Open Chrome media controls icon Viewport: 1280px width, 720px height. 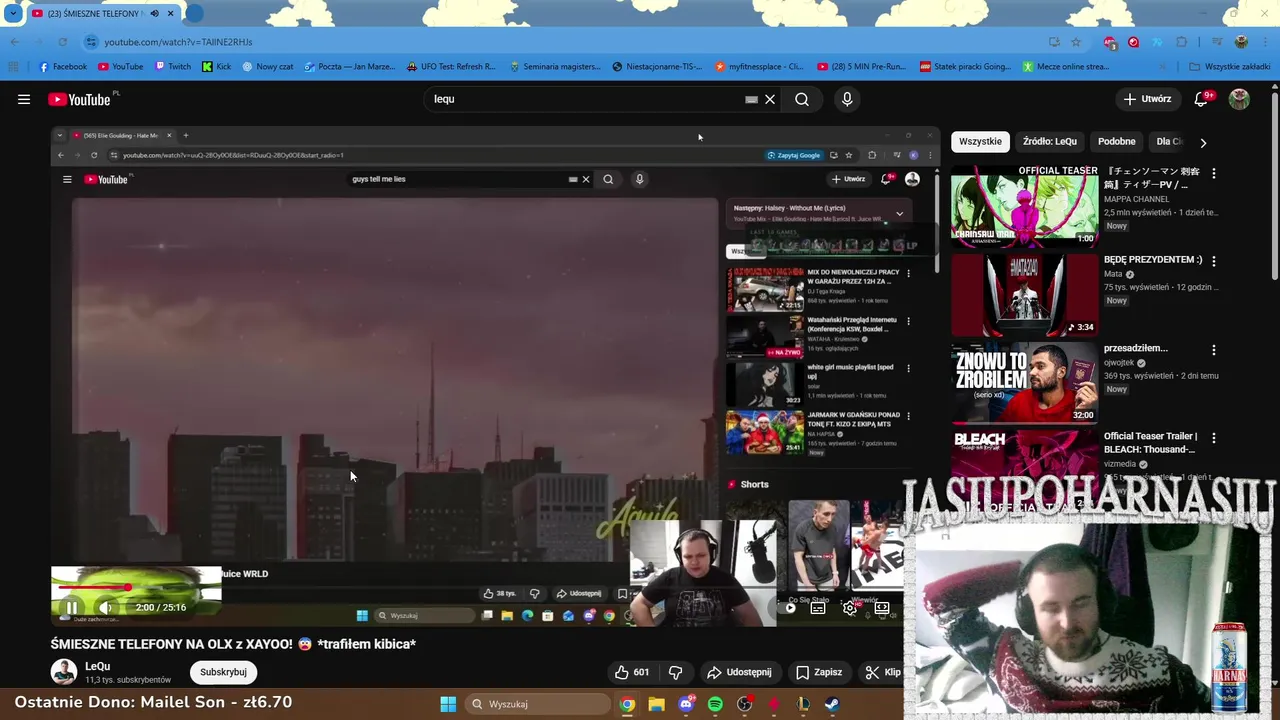1217,42
